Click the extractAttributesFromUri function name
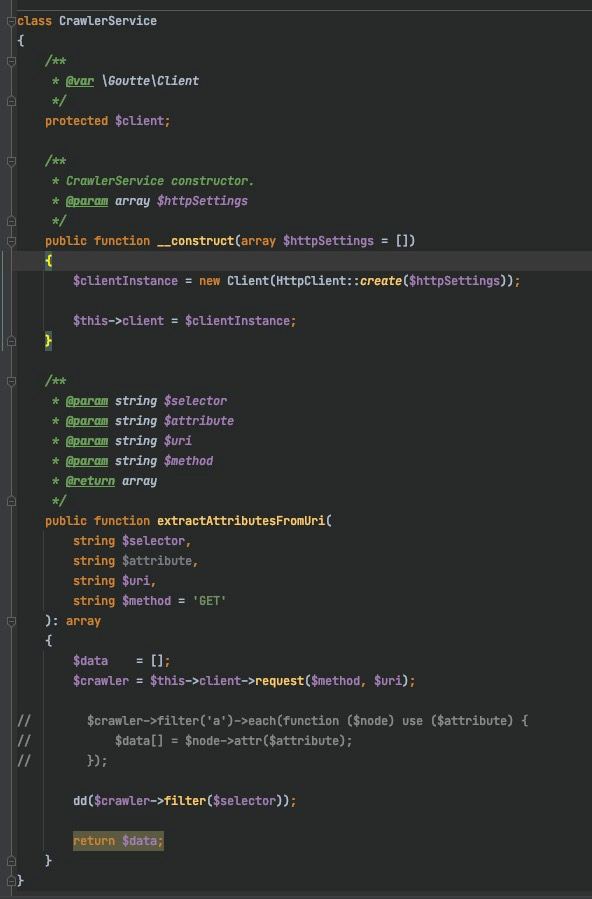 click(241, 521)
